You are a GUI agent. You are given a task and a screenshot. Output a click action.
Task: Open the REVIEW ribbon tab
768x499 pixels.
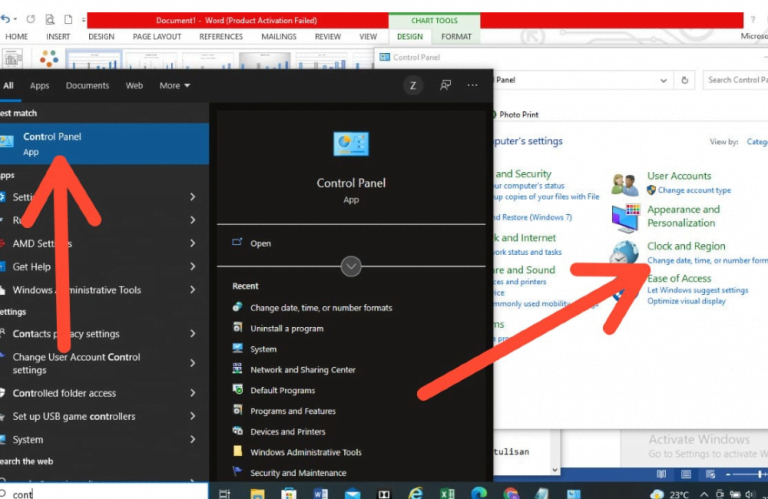pos(328,37)
